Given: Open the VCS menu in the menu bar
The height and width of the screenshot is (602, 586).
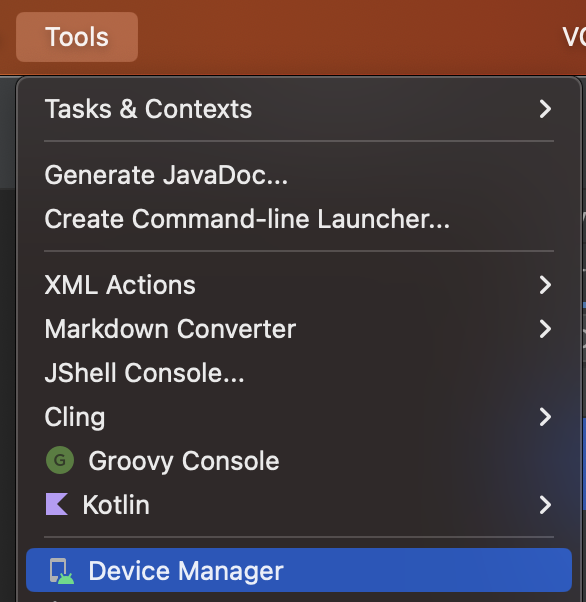Looking at the screenshot, I should pos(574,37).
